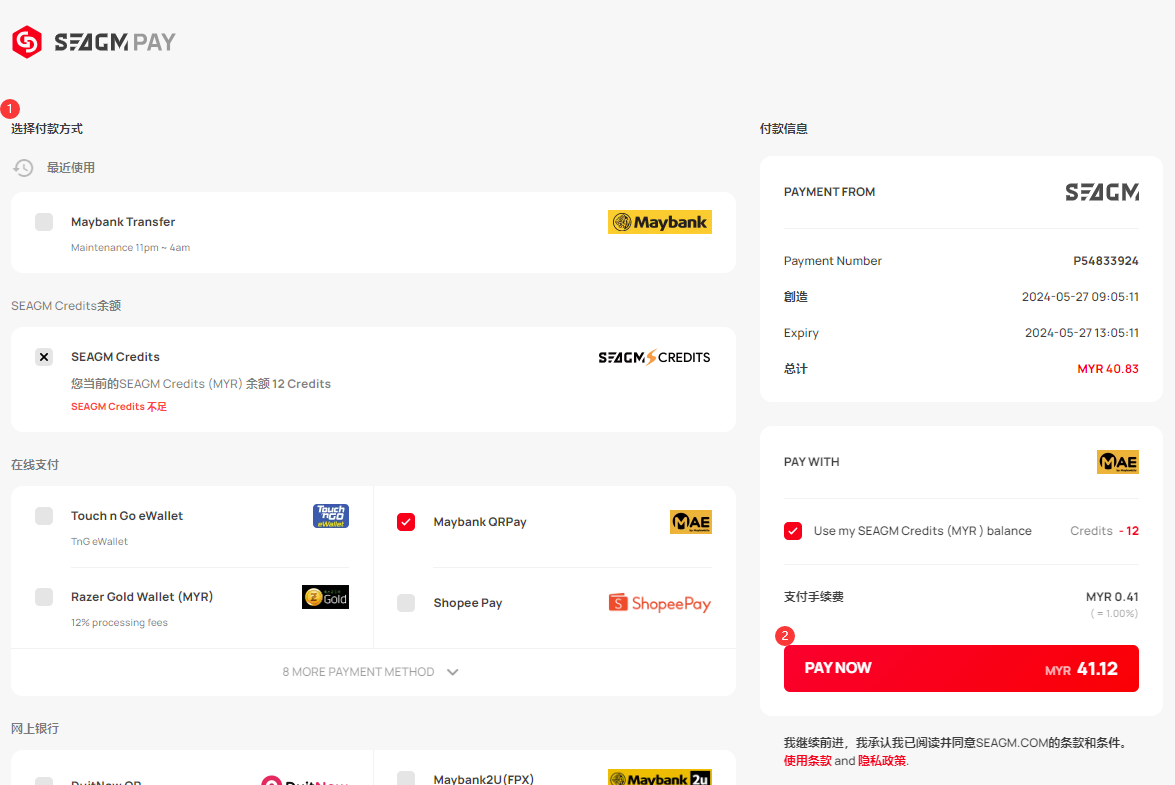Click the 'SEAGM Credits余额' section heading
The image size is (1175, 785).
[66, 306]
